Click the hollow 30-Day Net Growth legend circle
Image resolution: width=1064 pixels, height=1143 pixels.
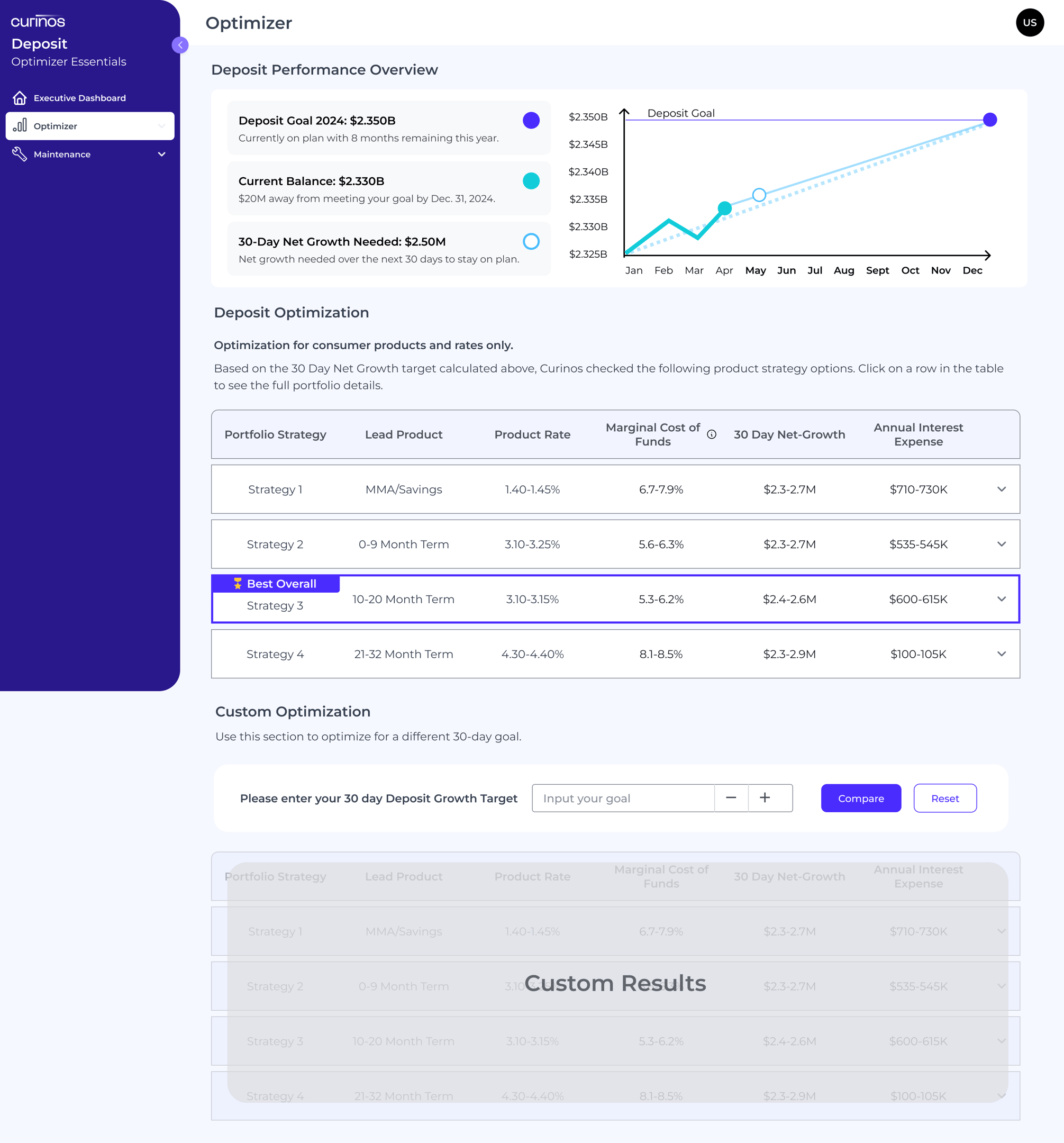531,241
